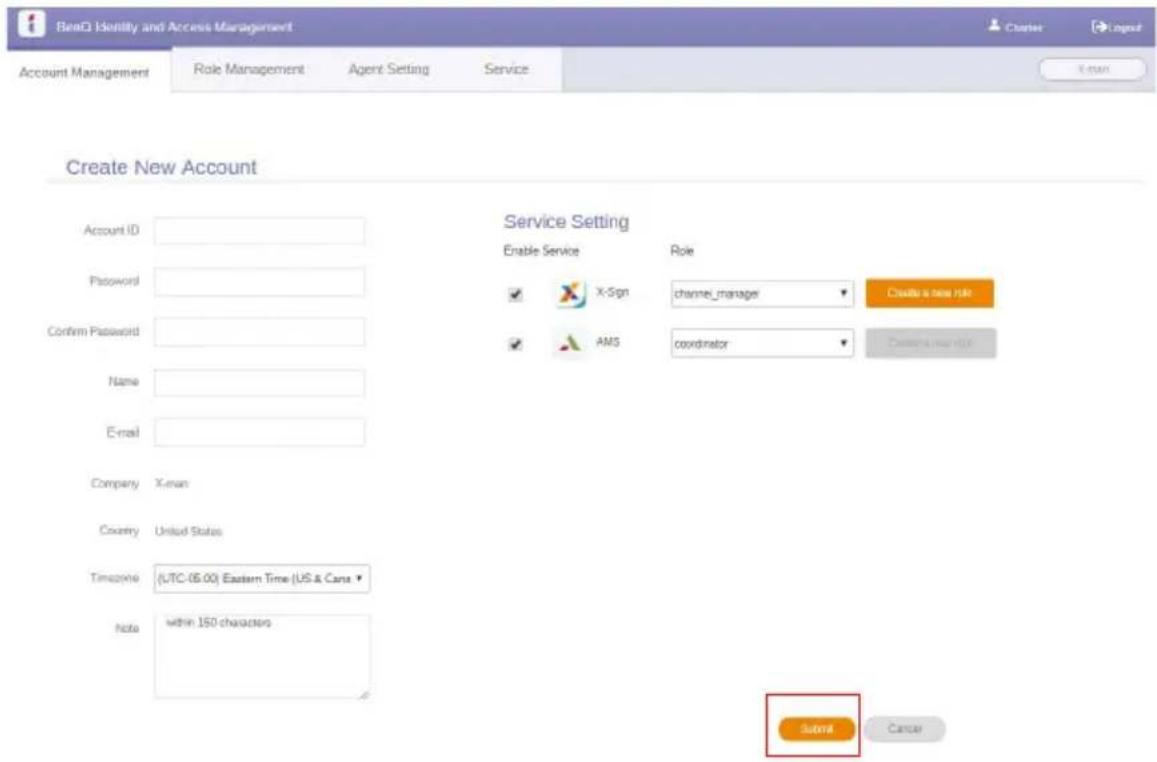The height and width of the screenshot is (762, 1157).
Task: Open the Timezone dropdown
Action: click(x=262, y=578)
